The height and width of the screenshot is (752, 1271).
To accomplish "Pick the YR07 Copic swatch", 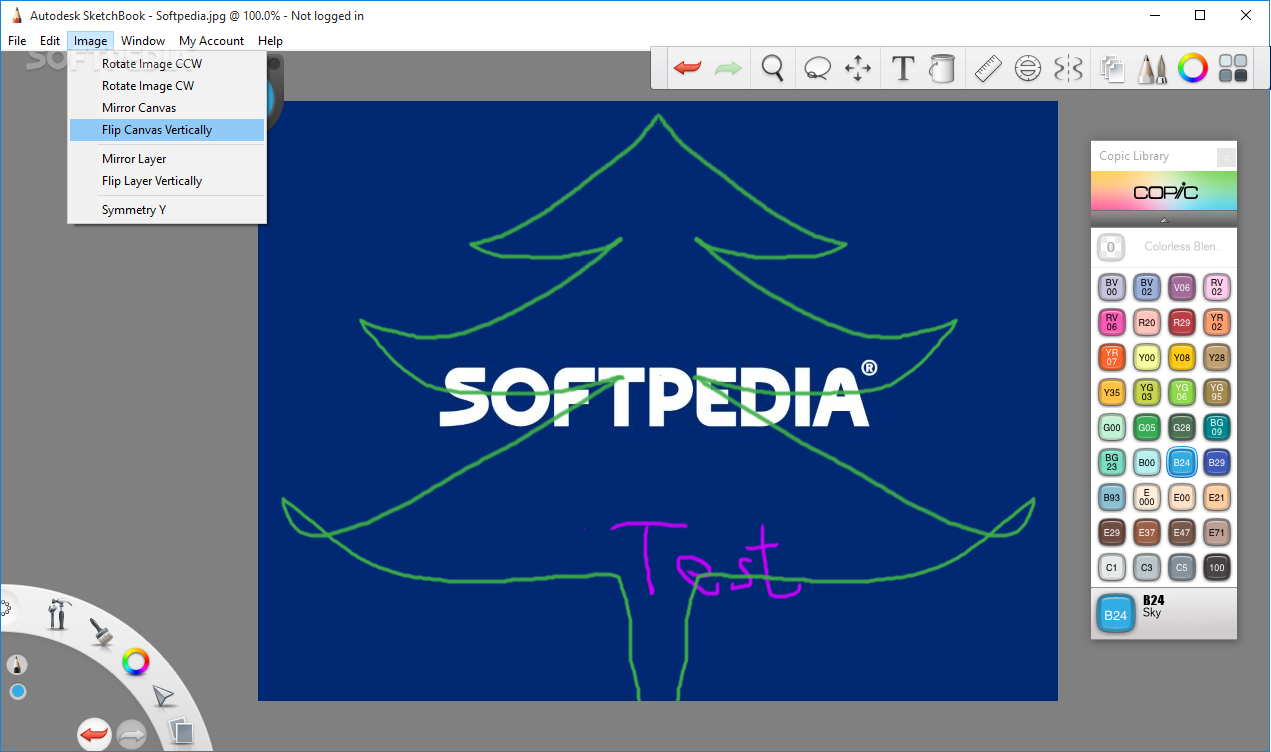I will pyautogui.click(x=1112, y=358).
